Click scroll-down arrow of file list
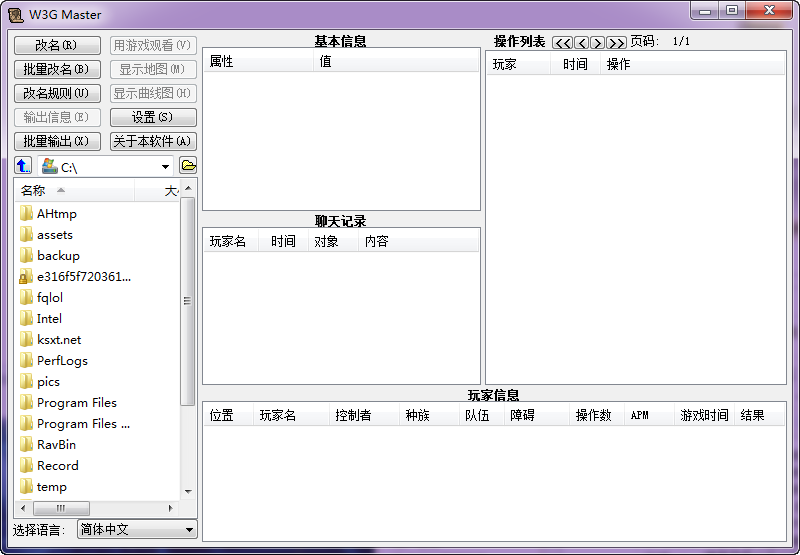The height and width of the screenshot is (555, 800). [x=188, y=492]
